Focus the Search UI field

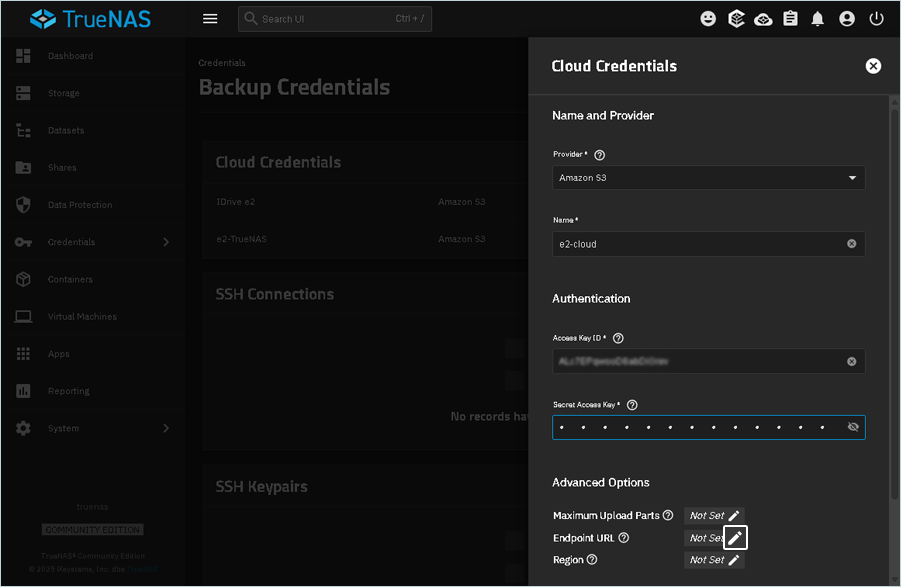334,19
